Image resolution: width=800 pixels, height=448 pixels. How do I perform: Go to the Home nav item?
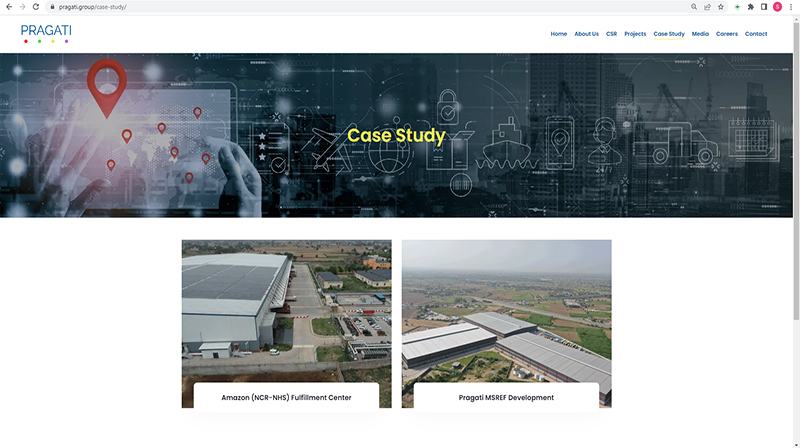pos(558,34)
